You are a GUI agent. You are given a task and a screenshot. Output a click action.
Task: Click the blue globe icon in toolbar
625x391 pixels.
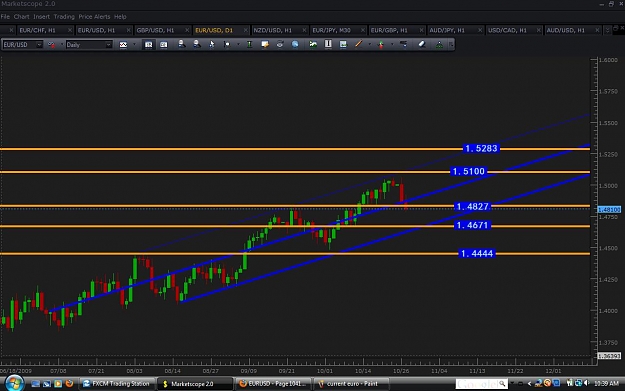pos(295,45)
